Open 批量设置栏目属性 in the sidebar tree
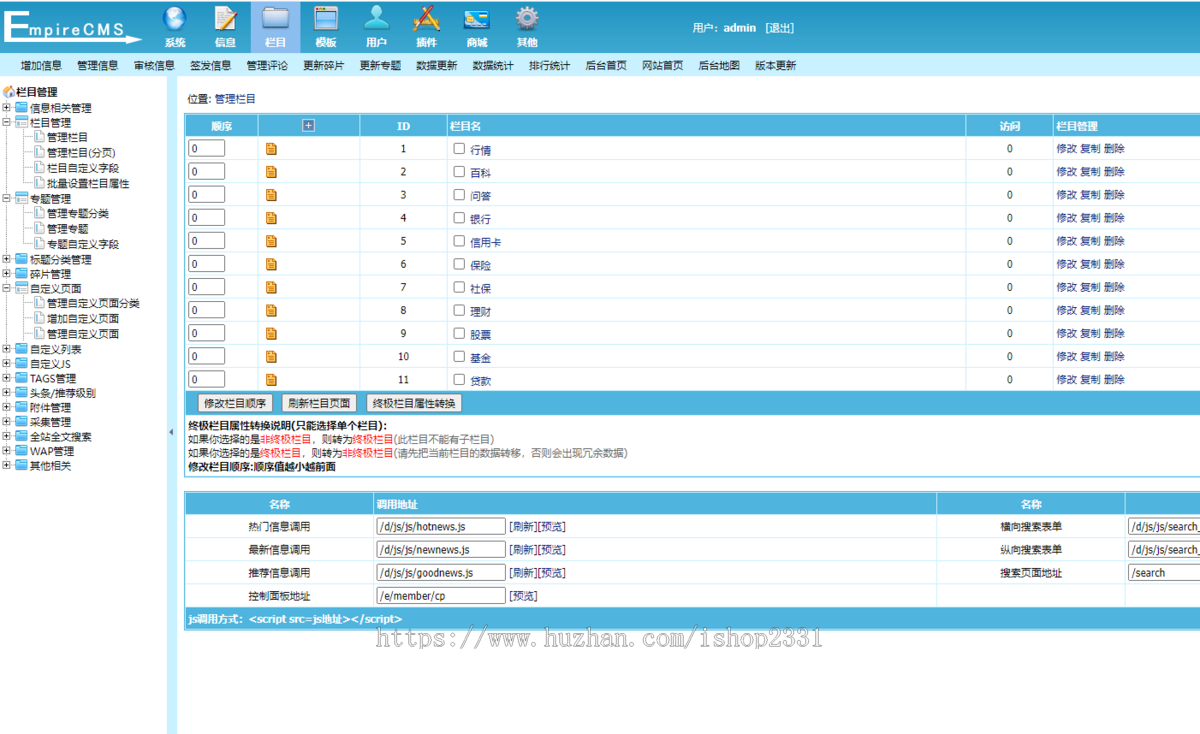This screenshot has height=734, width=1200. (88, 184)
